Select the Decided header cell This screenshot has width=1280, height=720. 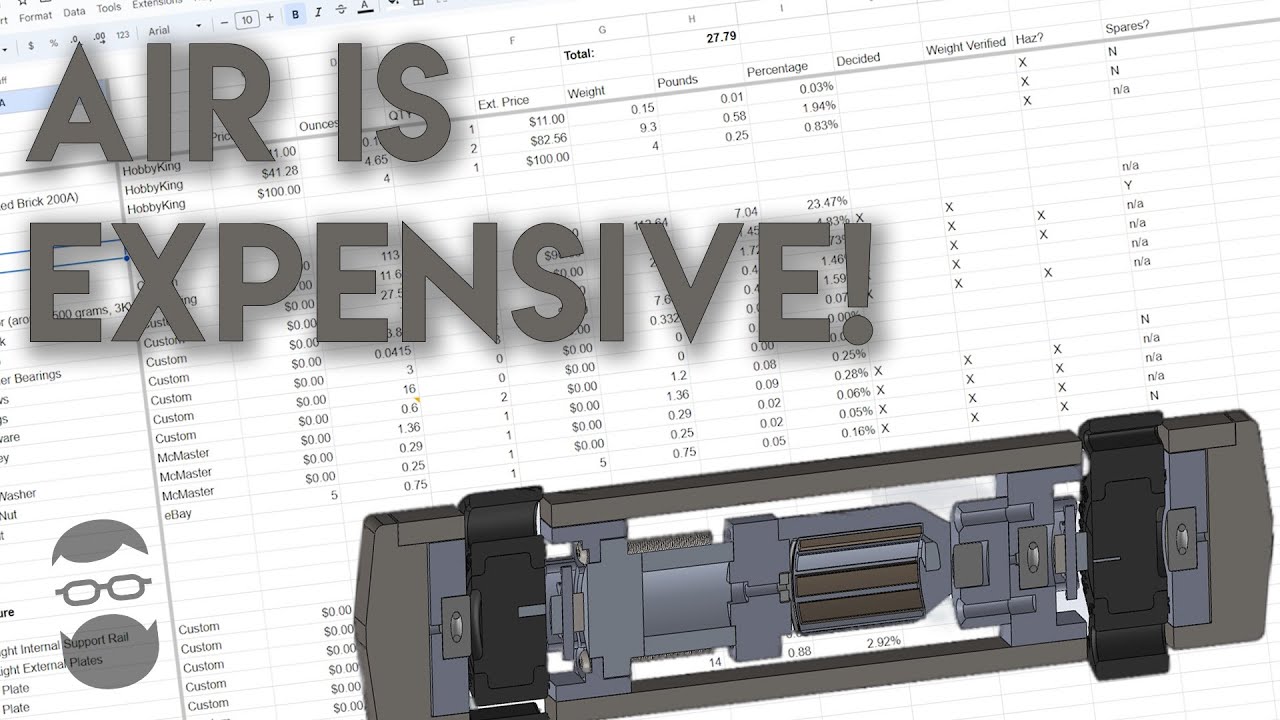point(858,59)
